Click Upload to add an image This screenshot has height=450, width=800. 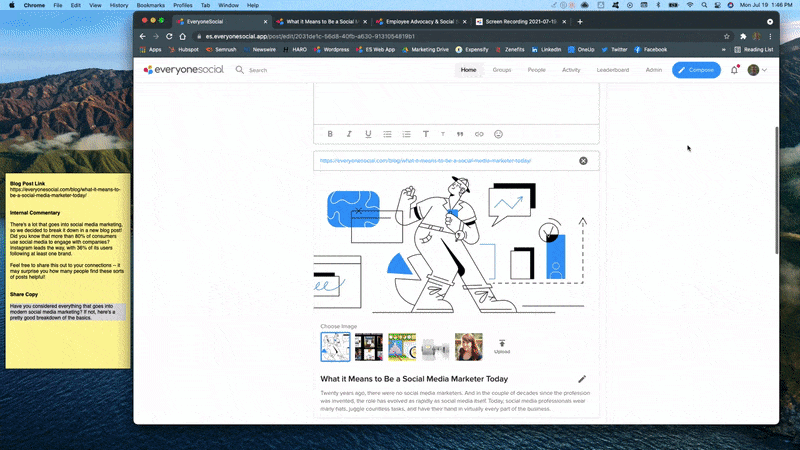click(x=502, y=346)
